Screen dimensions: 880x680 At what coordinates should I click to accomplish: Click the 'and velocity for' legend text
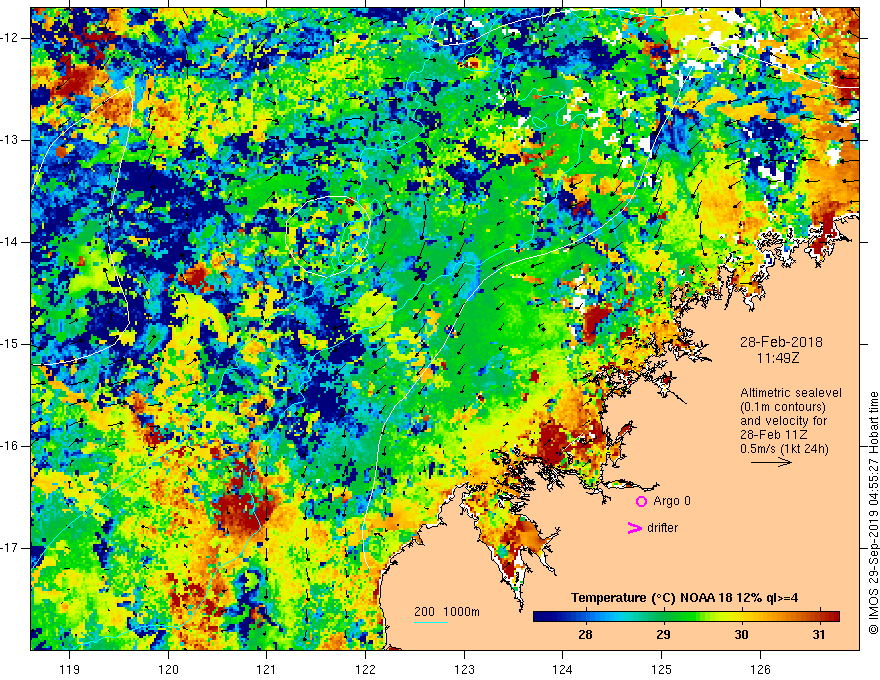click(783, 421)
